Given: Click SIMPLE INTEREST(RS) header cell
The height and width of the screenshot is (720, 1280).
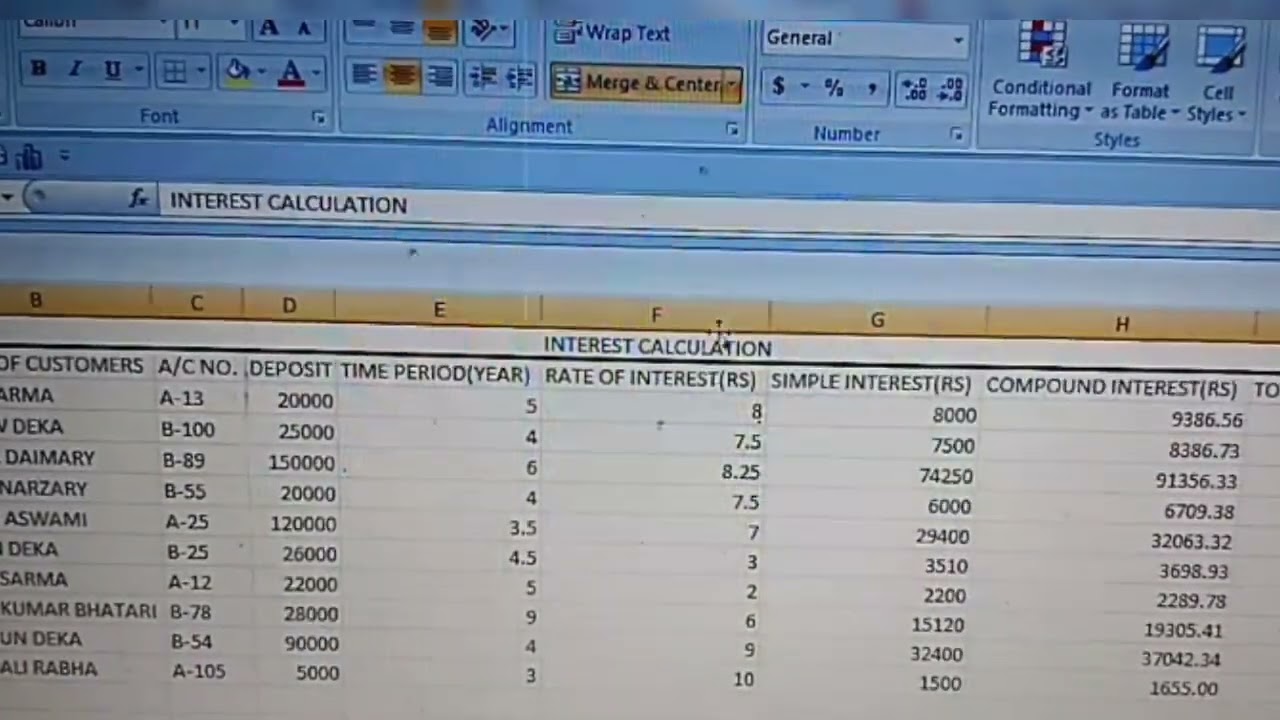Looking at the screenshot, I should coord(871,383).
